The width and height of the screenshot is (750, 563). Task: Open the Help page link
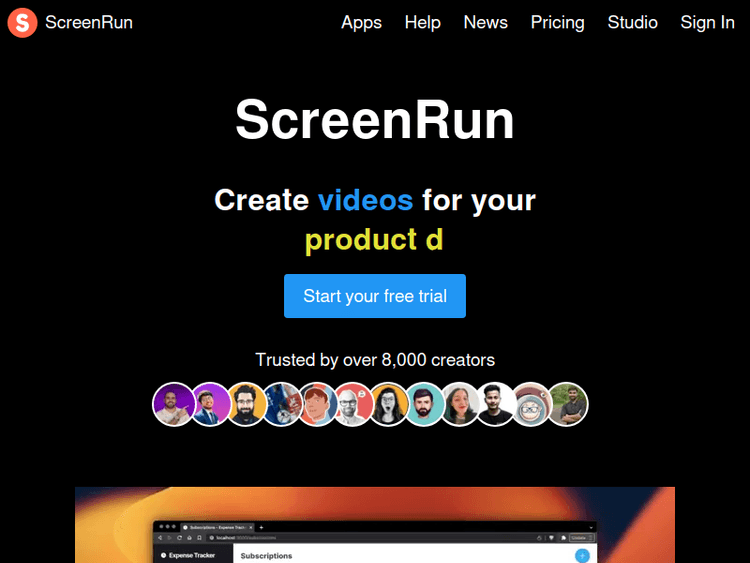pyautogui.click(x=422, y=22)
